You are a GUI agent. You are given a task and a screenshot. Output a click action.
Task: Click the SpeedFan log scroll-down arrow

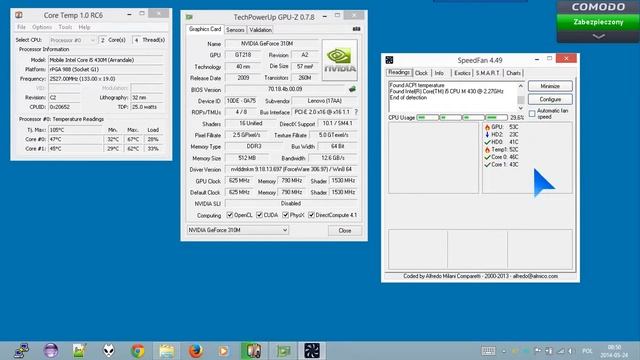[520, 108]
